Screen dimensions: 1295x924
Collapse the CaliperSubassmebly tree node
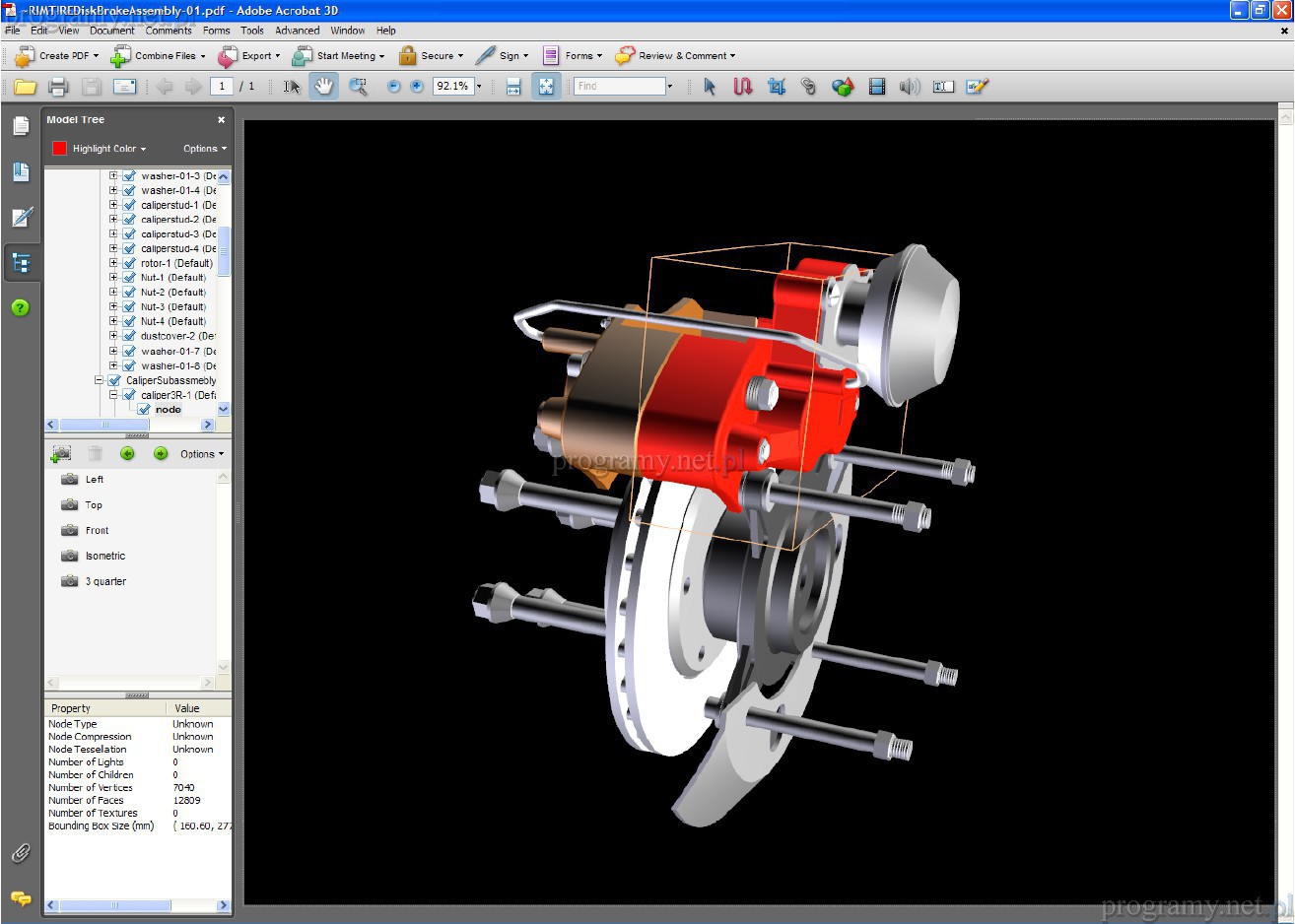[x=100, y=380]
